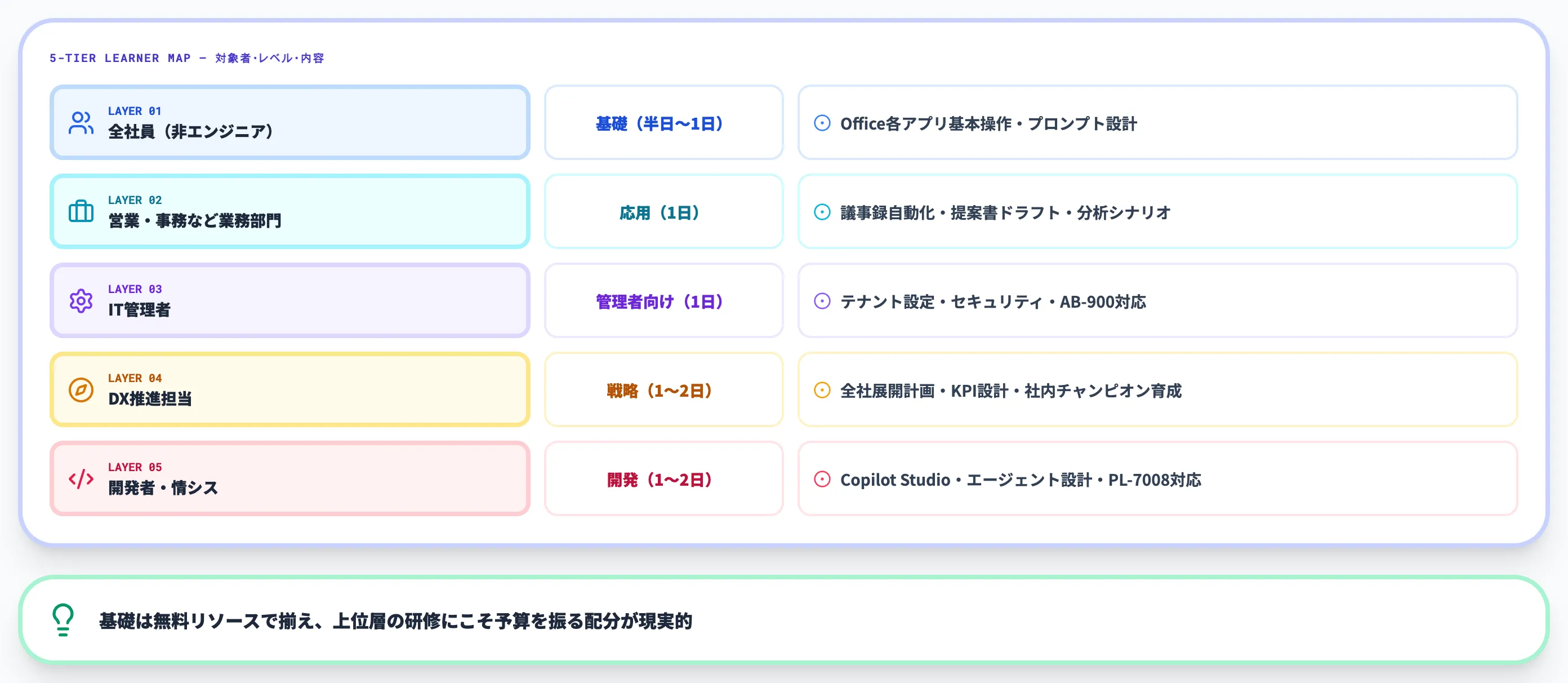Click the 開発（1〜2日） level box
The width and height of the screenshot is (1568, 683).
pos(663,478)
